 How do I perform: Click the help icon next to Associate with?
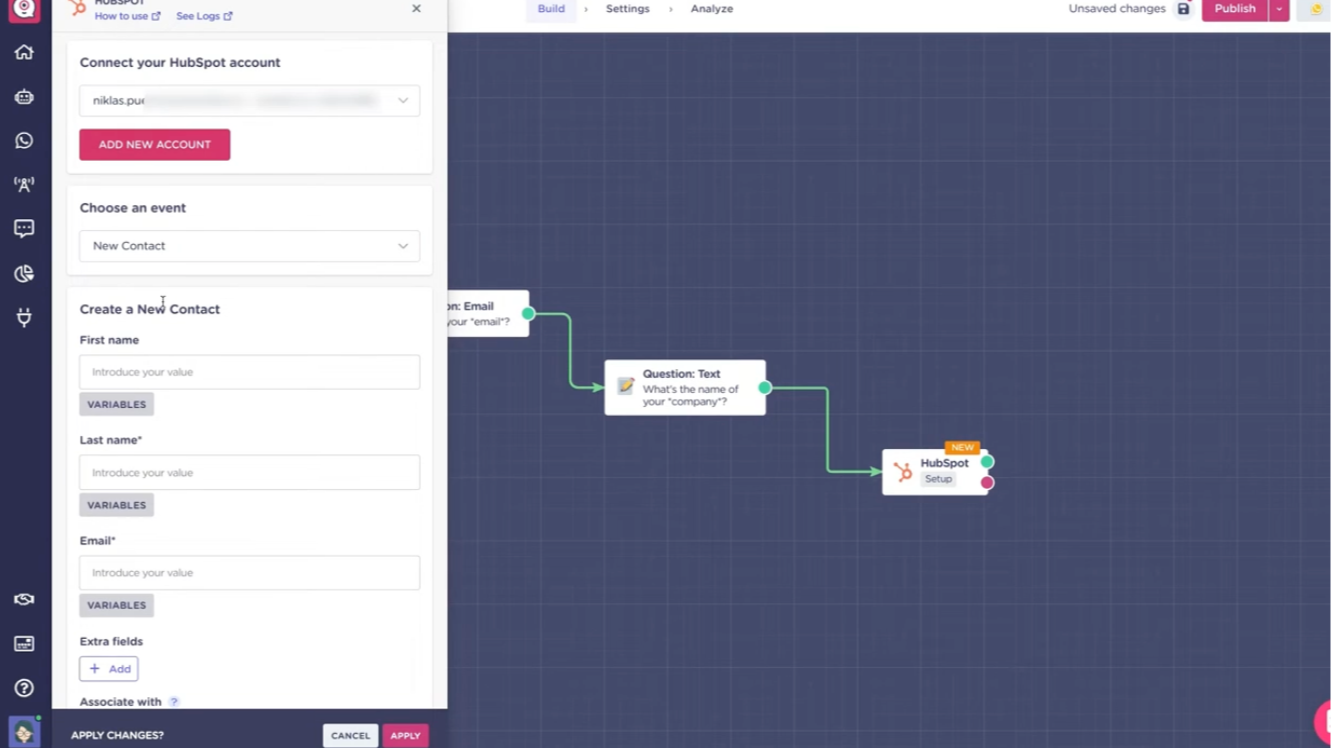(174, 702)
